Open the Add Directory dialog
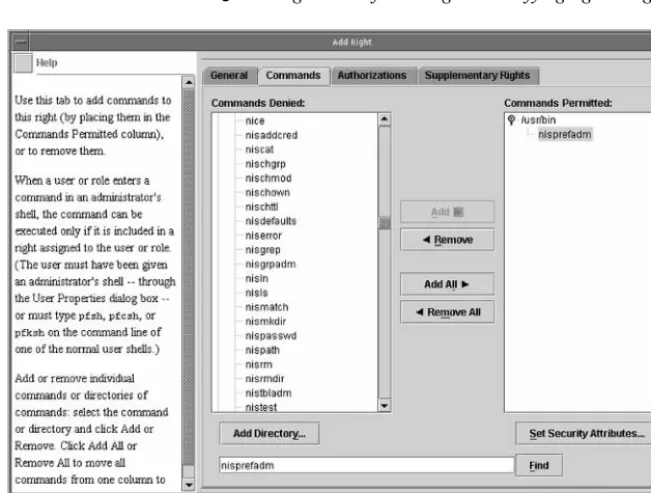Viewport: 651px width, 493px height. click(269, 433)
